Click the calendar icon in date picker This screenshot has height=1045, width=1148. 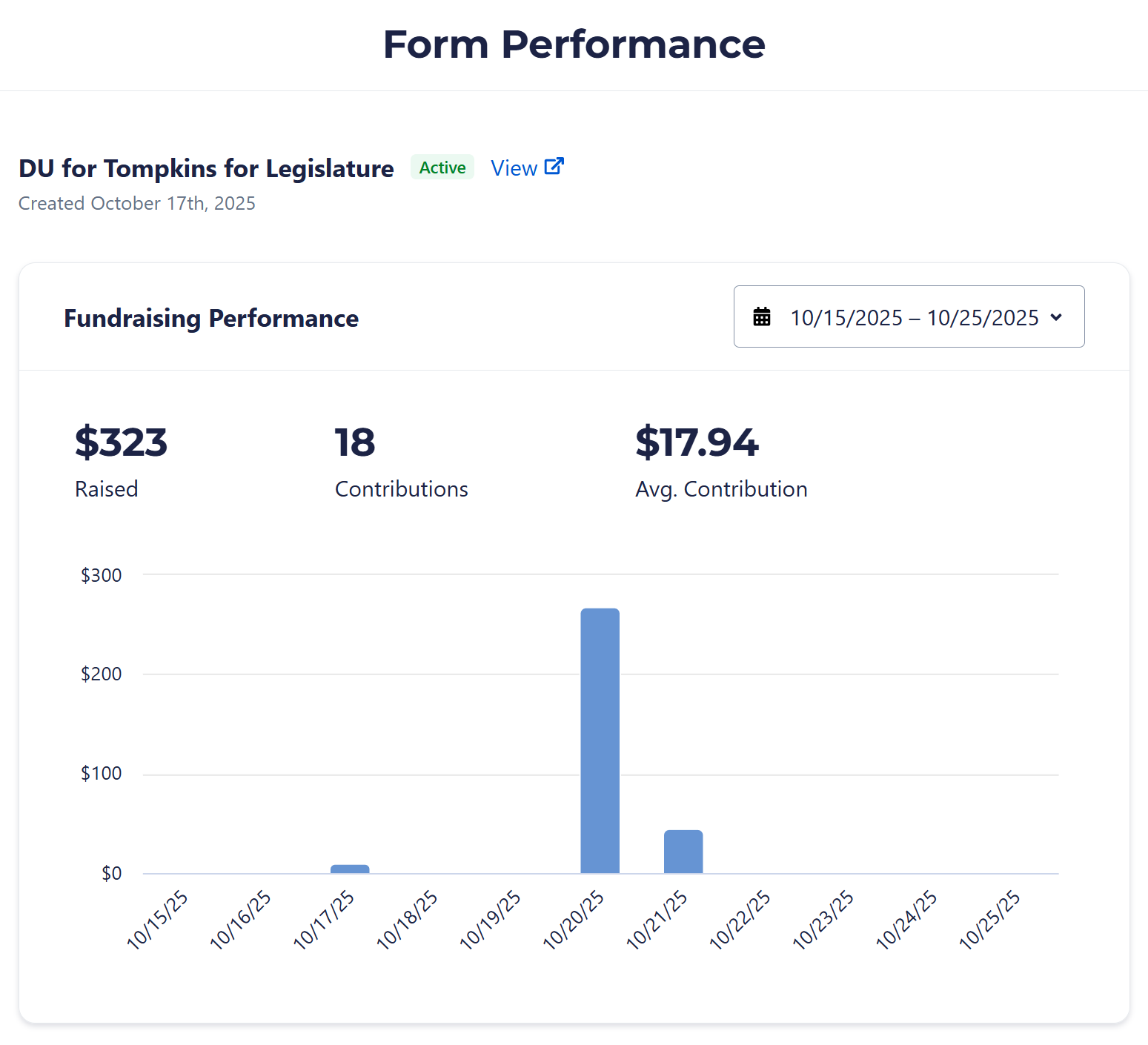(762, 317)
